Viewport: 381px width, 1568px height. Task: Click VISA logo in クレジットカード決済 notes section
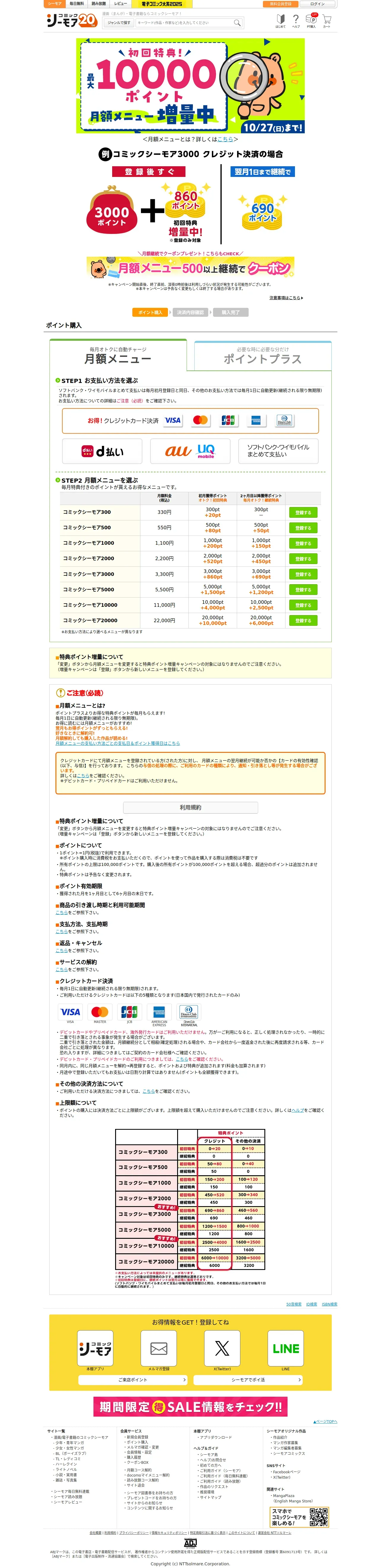pos(70,1012)
